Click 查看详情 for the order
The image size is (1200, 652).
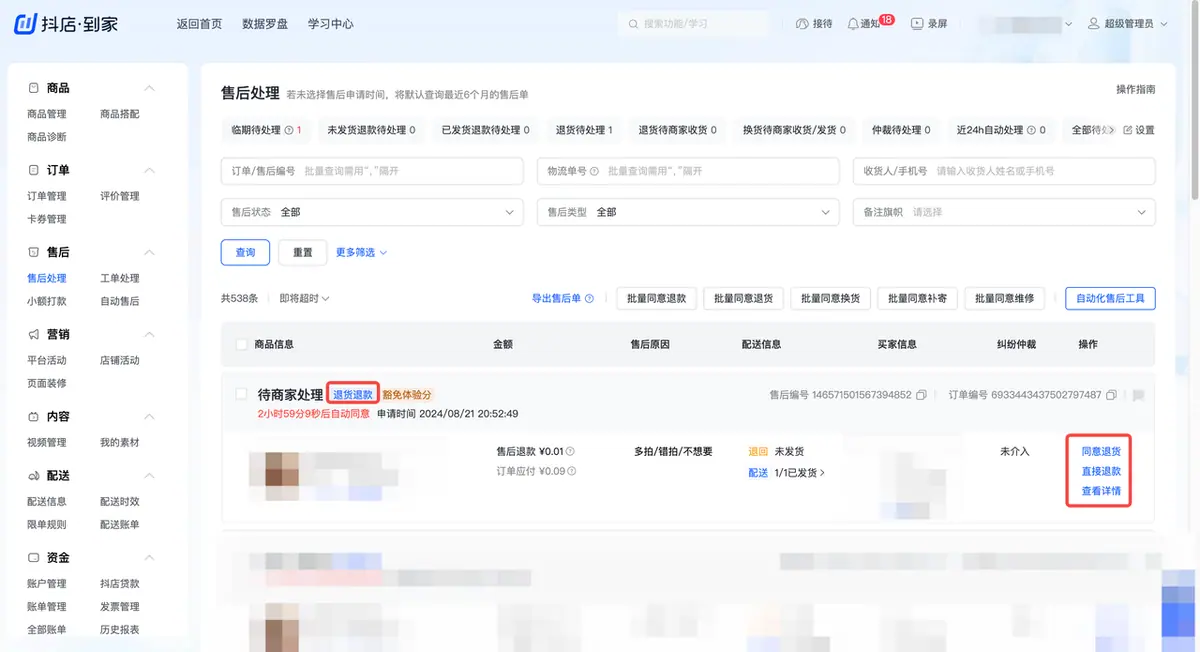1101,491
